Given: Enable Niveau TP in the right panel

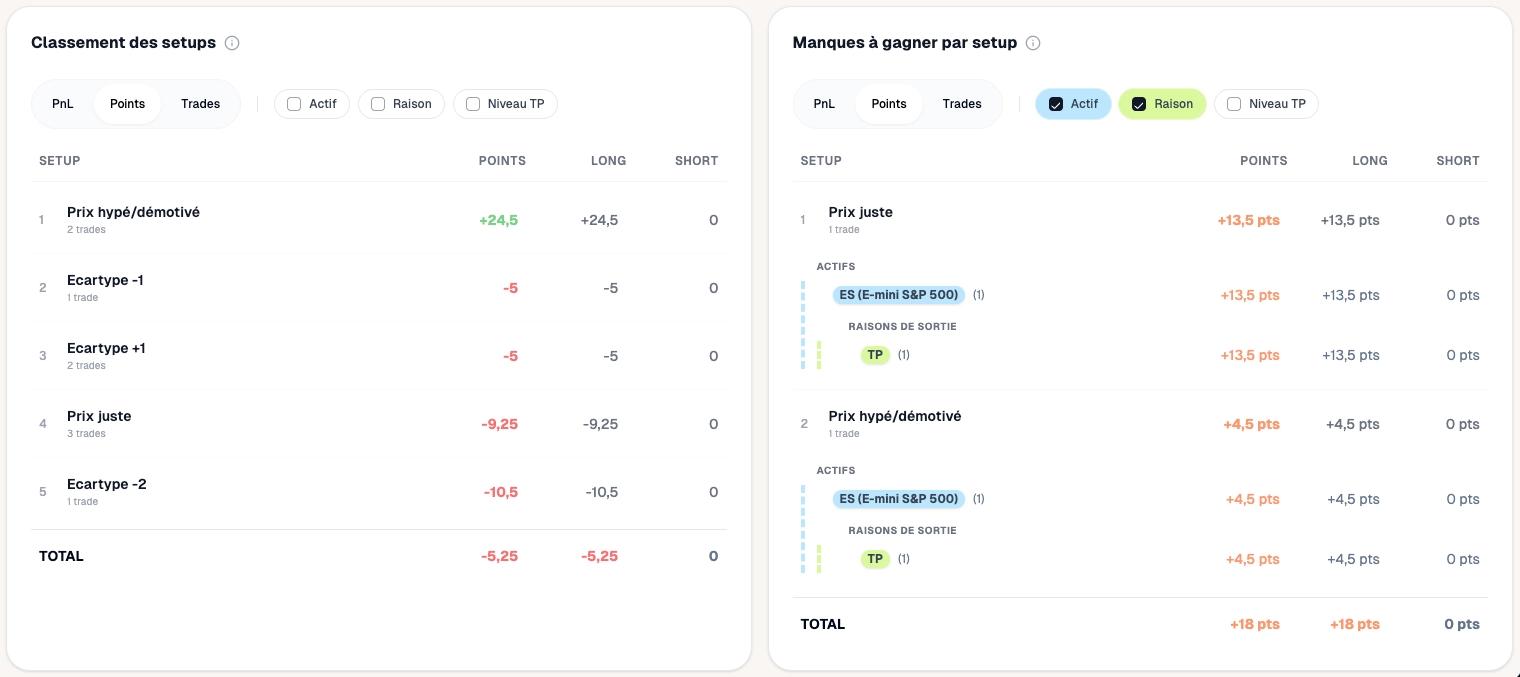Looking at the screenshot, I should click(x=1234, y=103).
